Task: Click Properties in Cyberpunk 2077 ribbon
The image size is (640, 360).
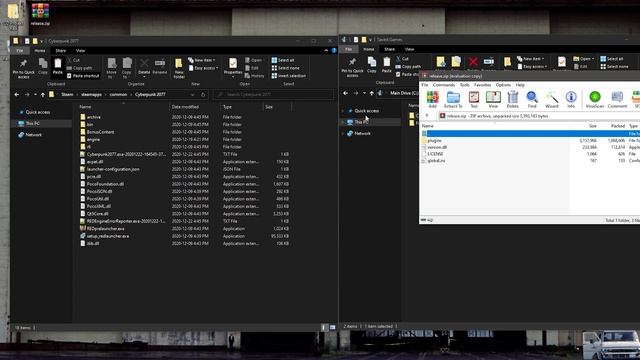Action: (233, 67)
